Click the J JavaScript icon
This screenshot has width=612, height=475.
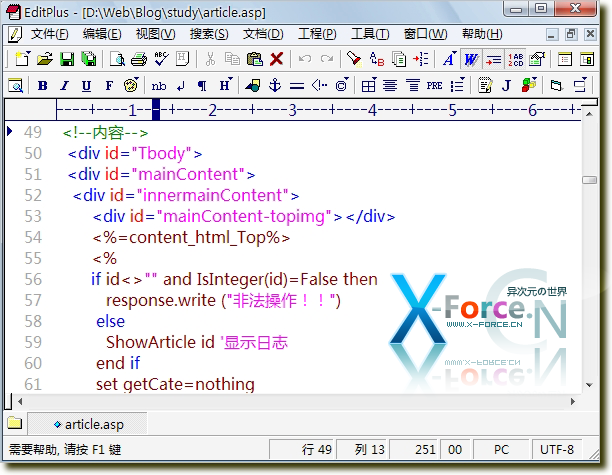coord(506,85)
